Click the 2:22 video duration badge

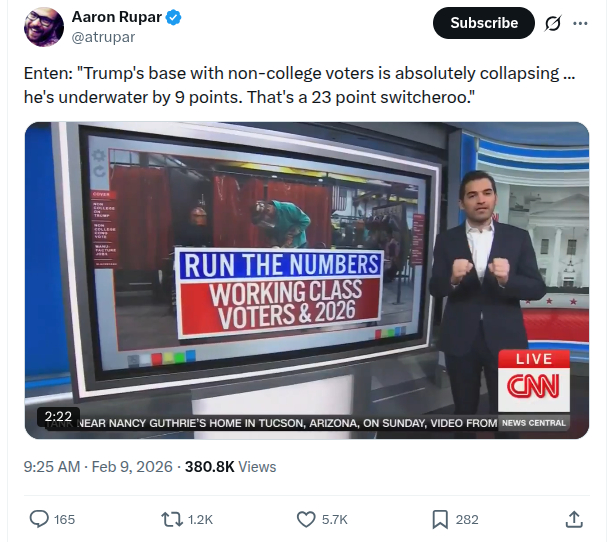pos(56,415)
